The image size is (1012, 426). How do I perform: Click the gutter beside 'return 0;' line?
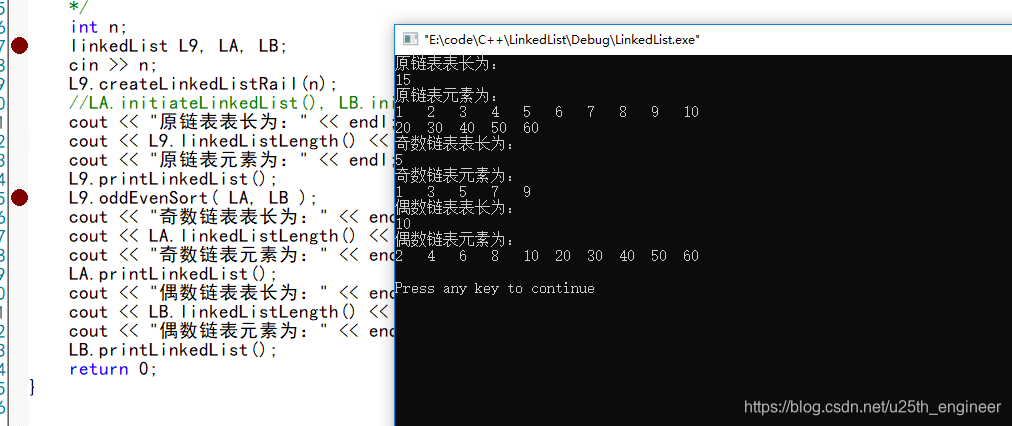pyautogui.click(x=19, y=369)
